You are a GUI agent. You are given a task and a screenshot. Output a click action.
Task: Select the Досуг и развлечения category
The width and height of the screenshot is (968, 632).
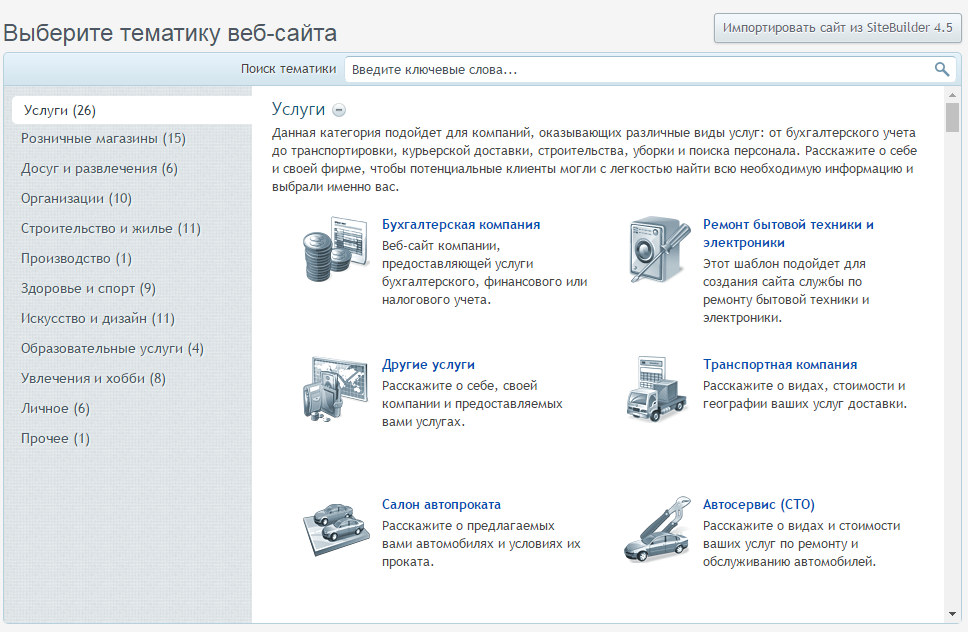click(x=99, y=169)
